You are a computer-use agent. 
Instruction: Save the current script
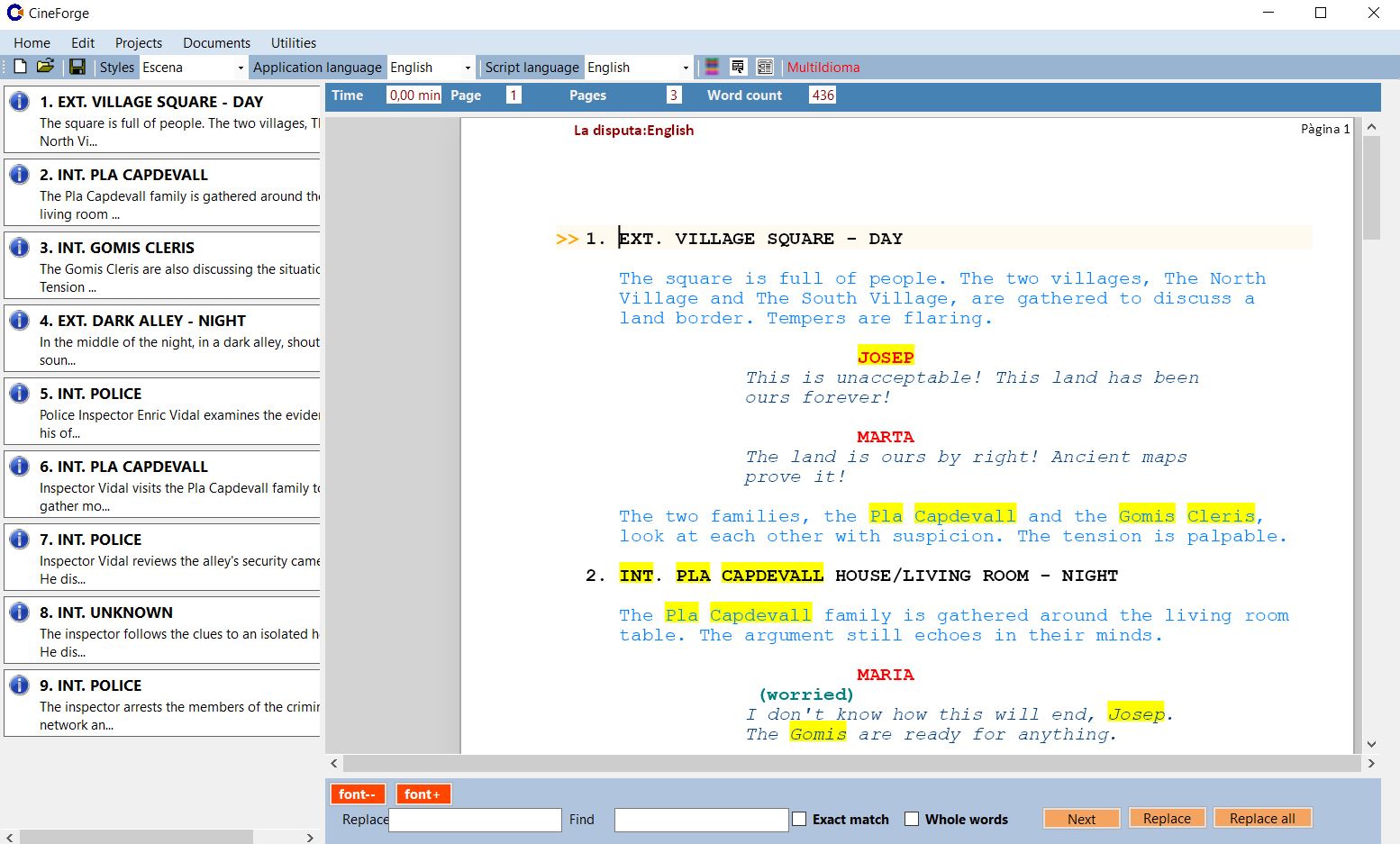(x=77, y=66)
